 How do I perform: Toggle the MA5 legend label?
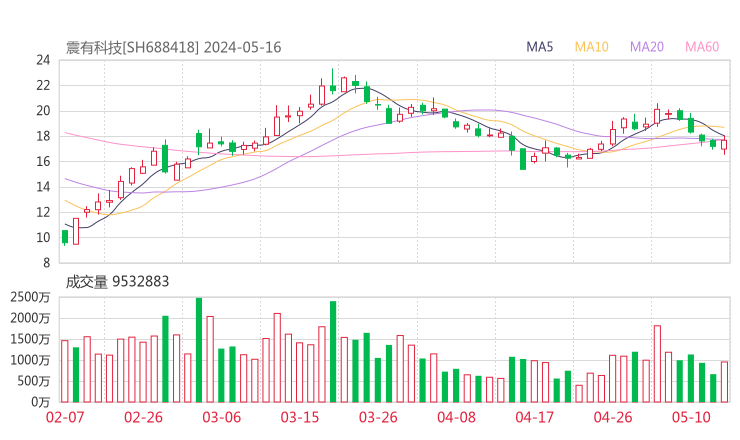point(540,47)
